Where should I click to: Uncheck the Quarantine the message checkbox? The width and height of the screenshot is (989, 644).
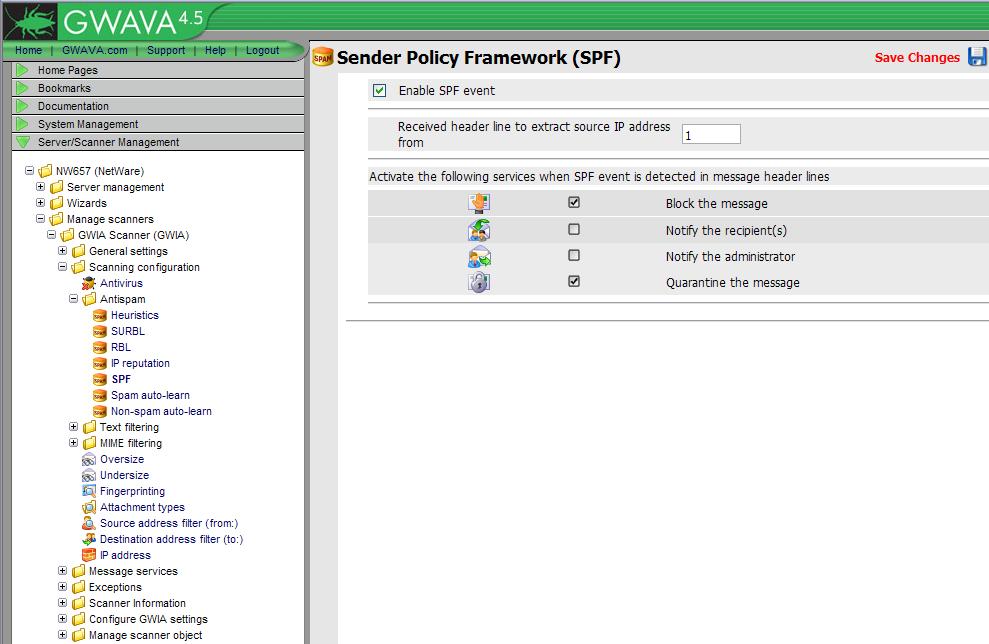point(574,281)
